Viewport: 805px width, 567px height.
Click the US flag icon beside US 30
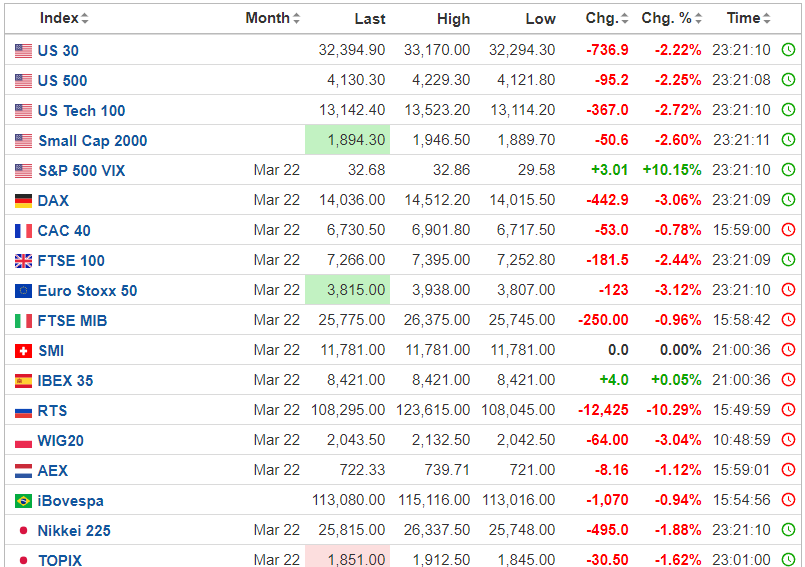pos(23,51)
